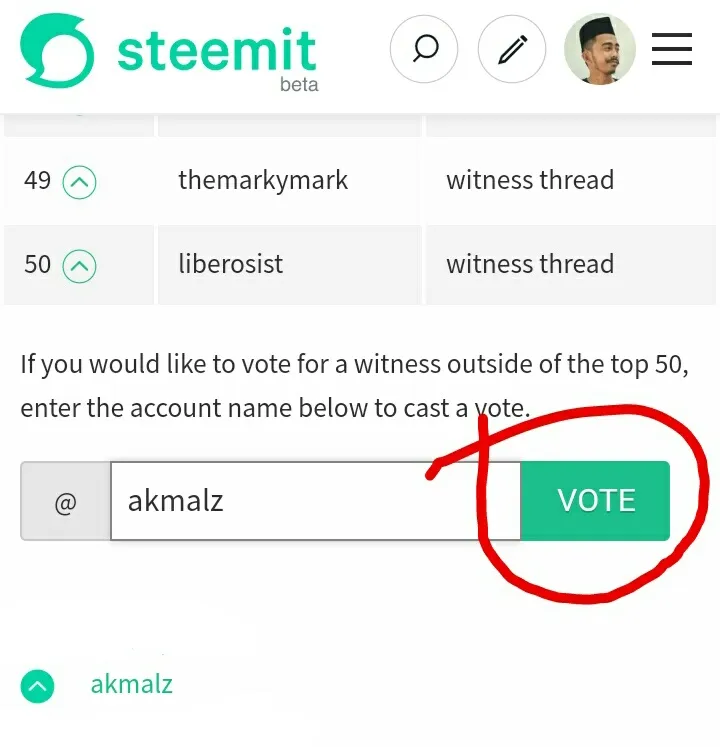Screen dimensions: 720x747
Task: Click the steemit wordmark text
Action: (x=217, y=50)
